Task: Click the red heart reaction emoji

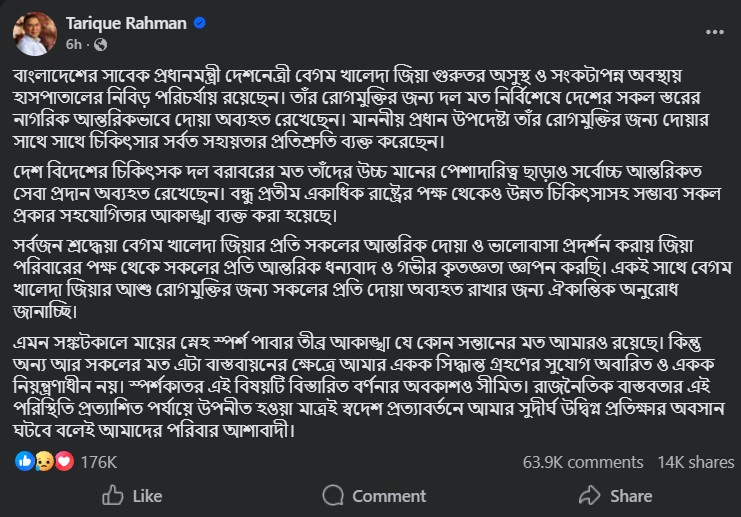Action: point(65,462)
